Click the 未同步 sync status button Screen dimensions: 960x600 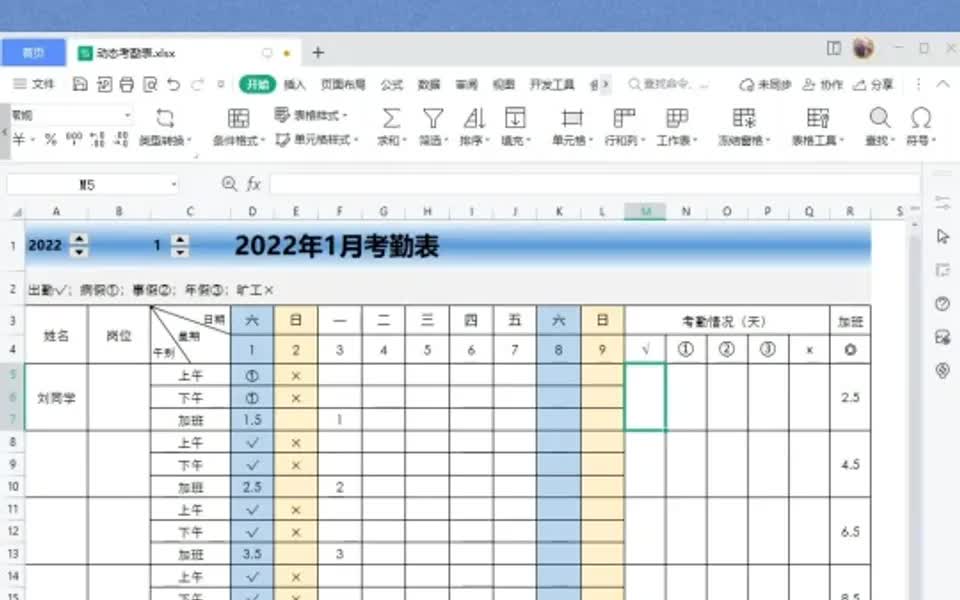tap(772, 84)
